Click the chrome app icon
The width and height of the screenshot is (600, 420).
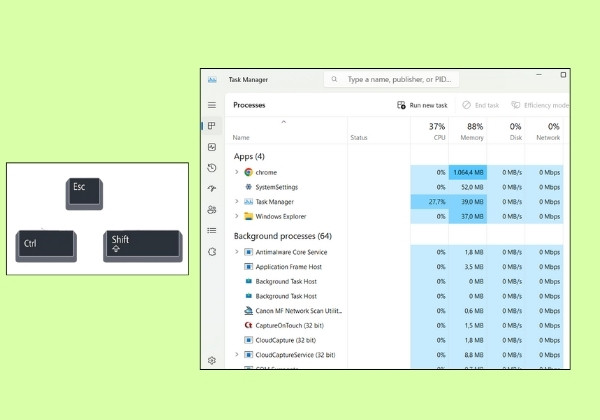248,172
